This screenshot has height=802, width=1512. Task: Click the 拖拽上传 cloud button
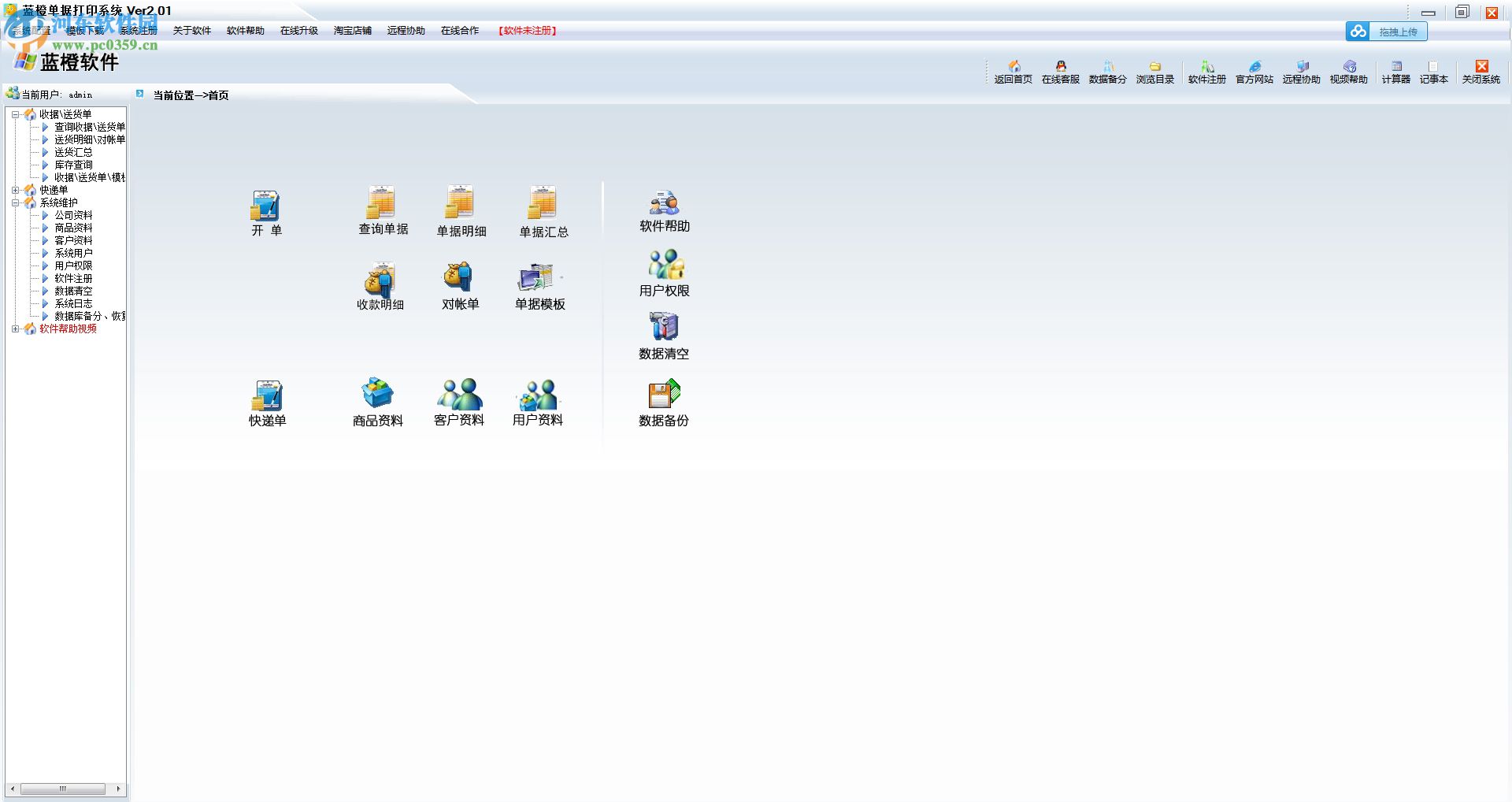pyautogui.click(x=1387, y=32)
